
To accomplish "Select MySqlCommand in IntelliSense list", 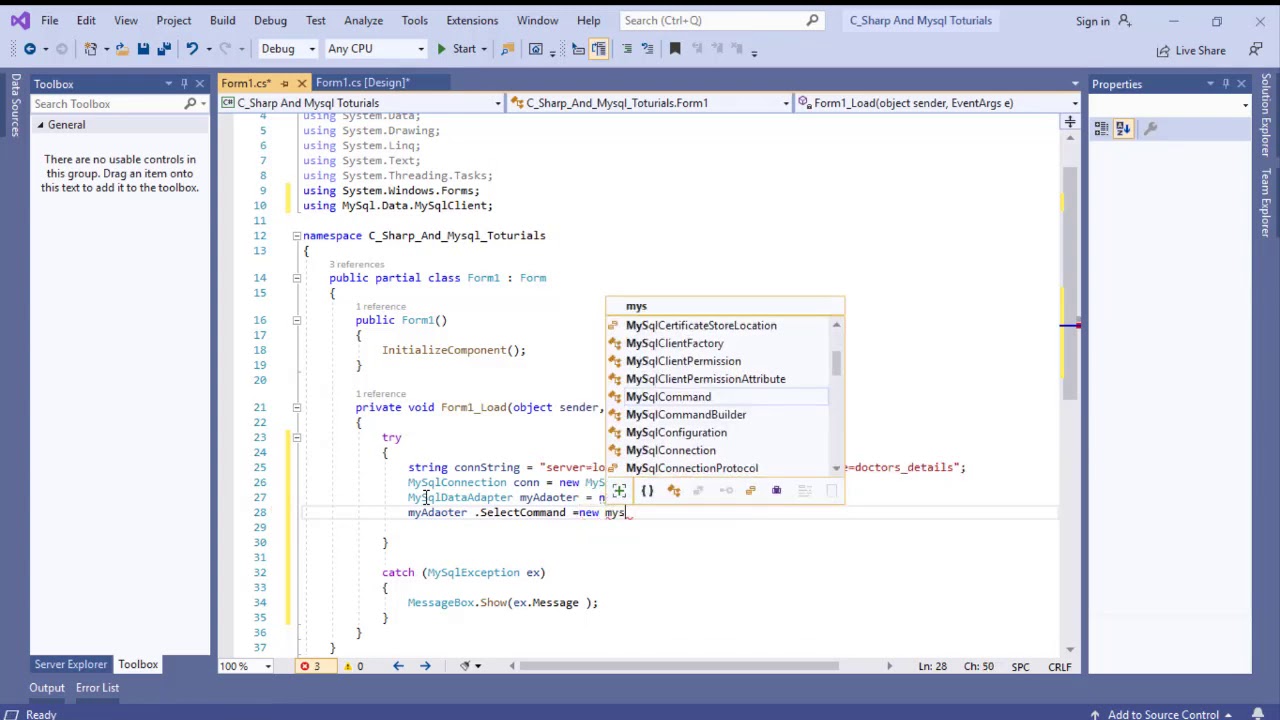I will point(717,397).
